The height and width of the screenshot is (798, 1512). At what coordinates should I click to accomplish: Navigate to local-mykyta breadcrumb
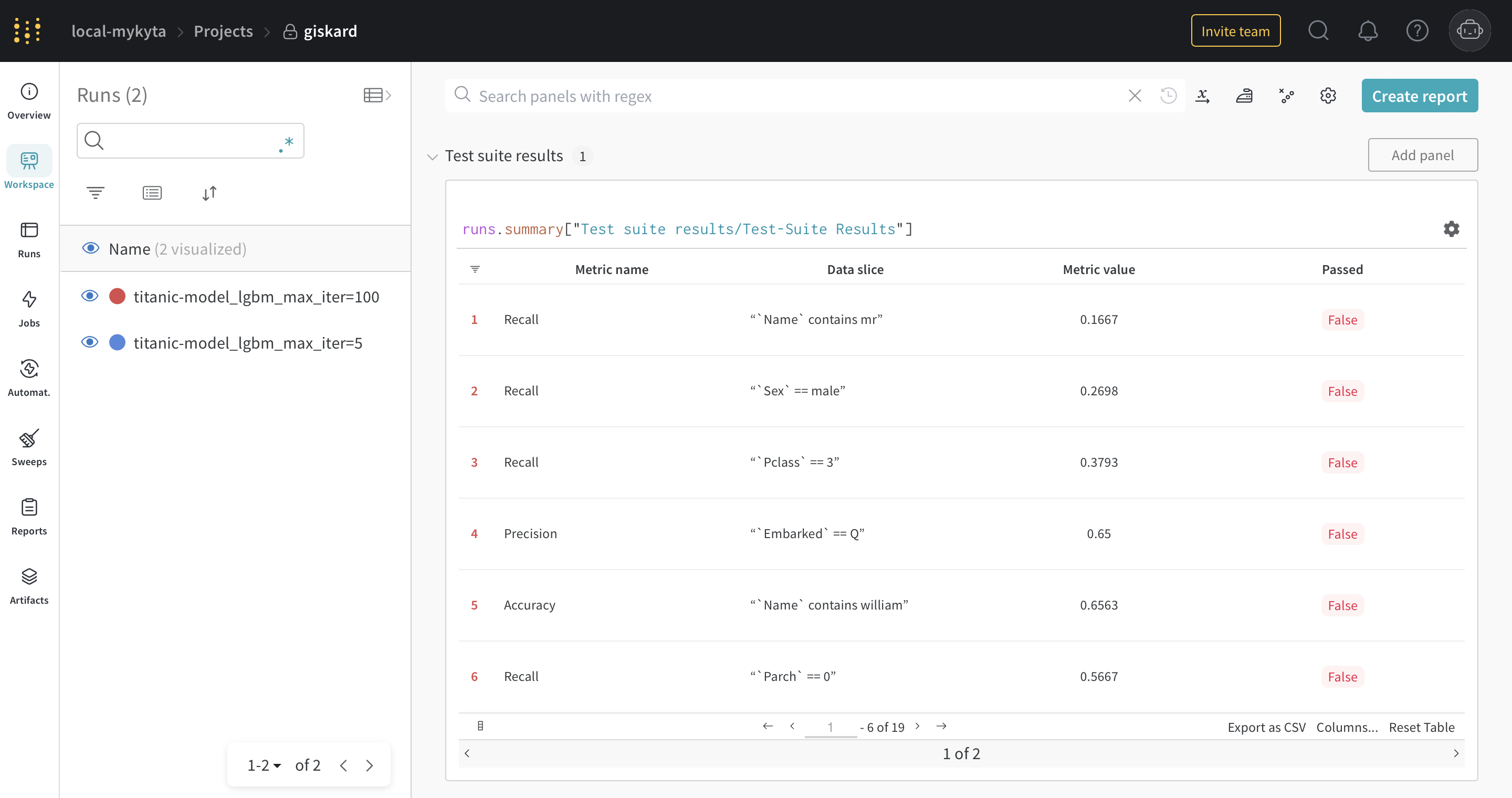[119, 31]
